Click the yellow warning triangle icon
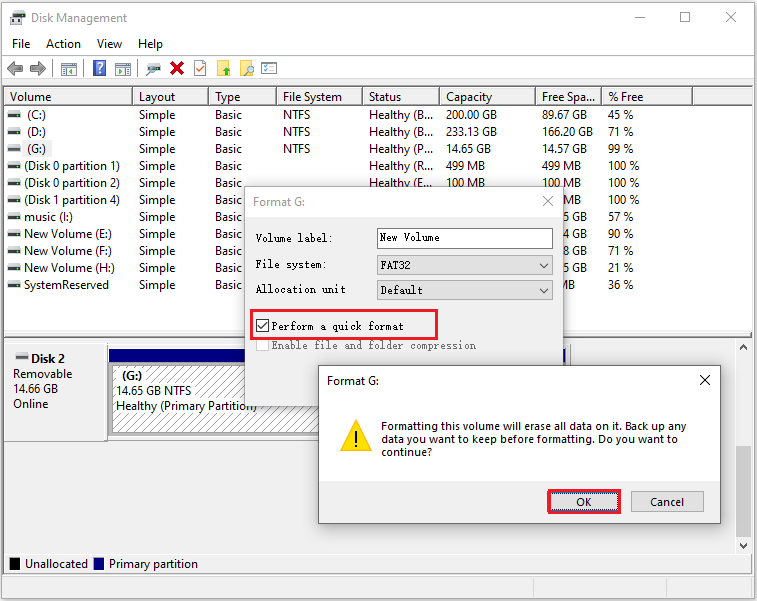Screen dimensions: 757x601 [x=356, y=436]
